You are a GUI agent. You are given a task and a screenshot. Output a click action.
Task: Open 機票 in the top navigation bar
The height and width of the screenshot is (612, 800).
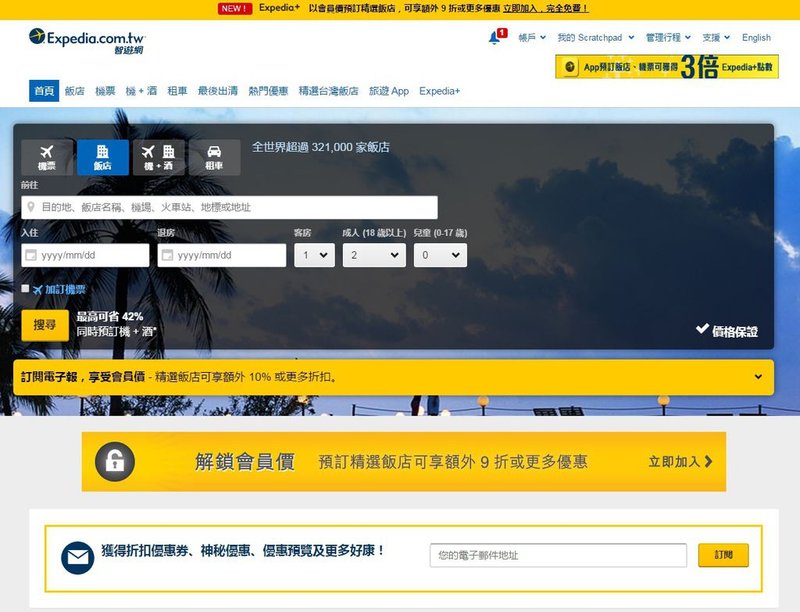click(105, 91)
